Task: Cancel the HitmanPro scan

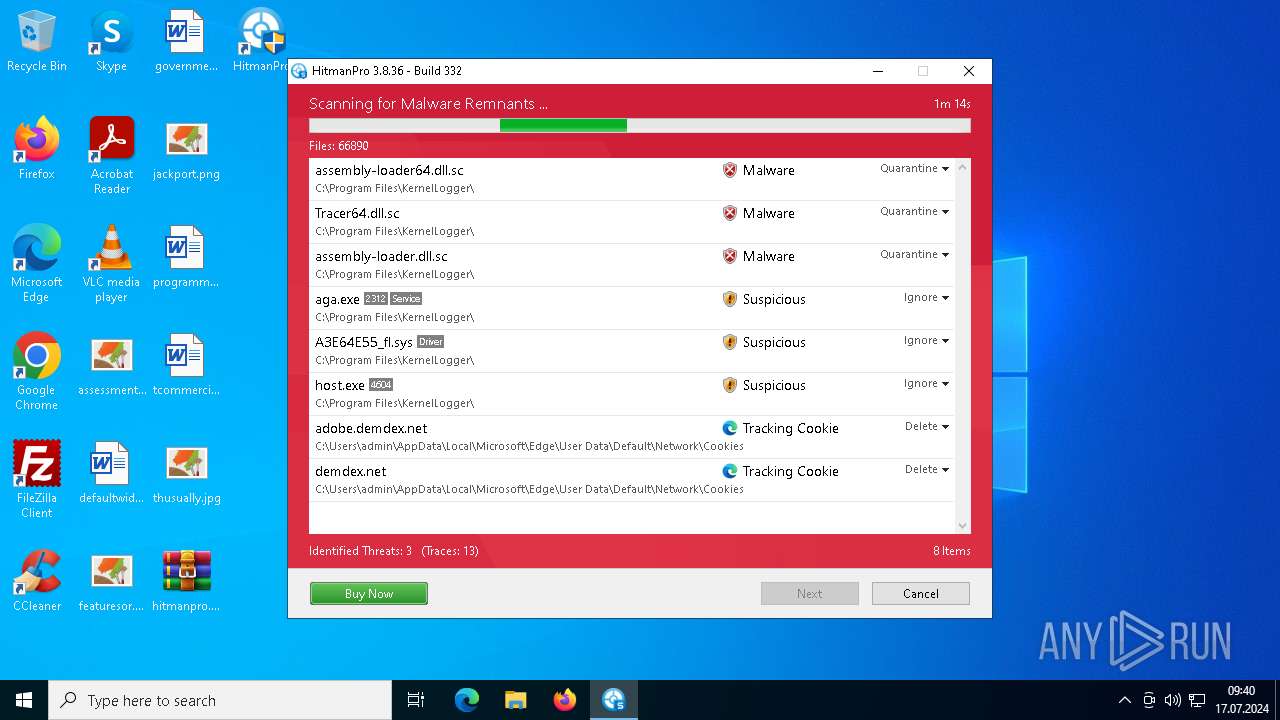Action: 921,594
